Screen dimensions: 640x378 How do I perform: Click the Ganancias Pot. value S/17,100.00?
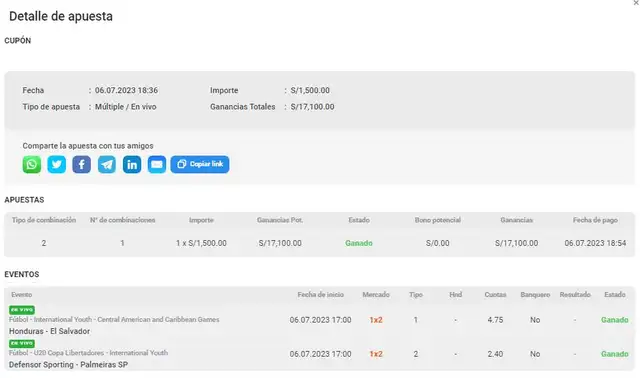280,243
